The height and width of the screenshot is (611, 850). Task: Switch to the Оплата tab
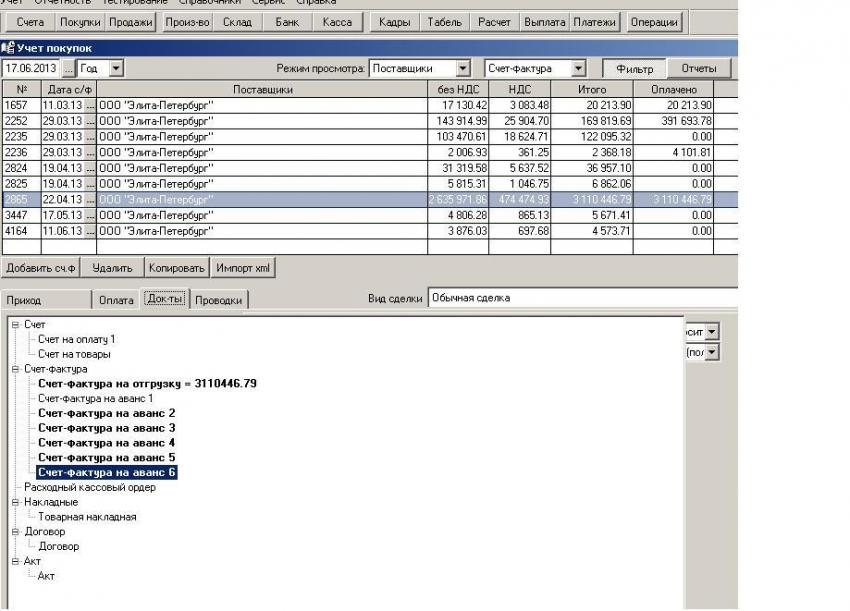click(116, 300)
